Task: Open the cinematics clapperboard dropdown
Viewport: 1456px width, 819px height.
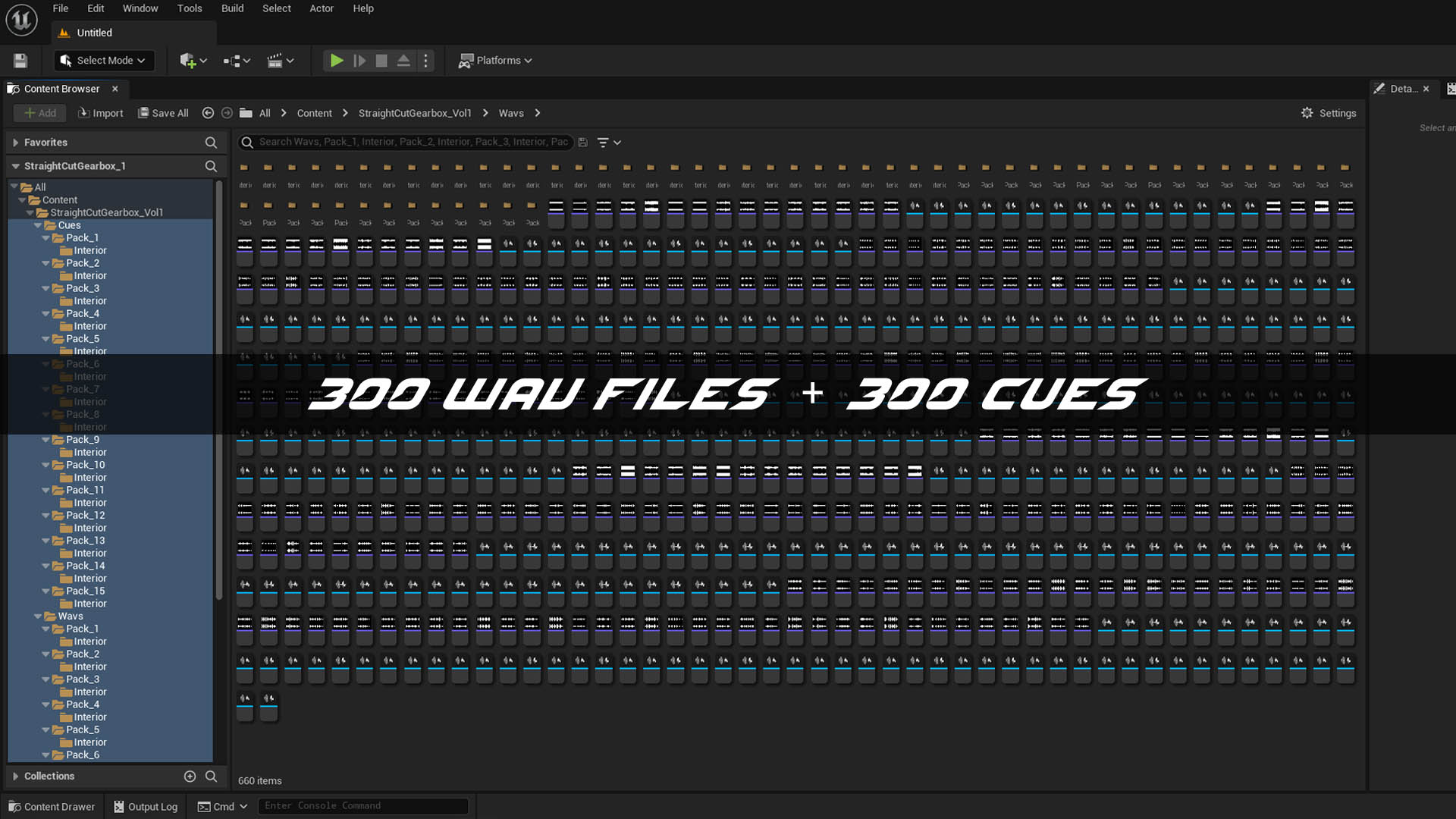Action: 280,61
